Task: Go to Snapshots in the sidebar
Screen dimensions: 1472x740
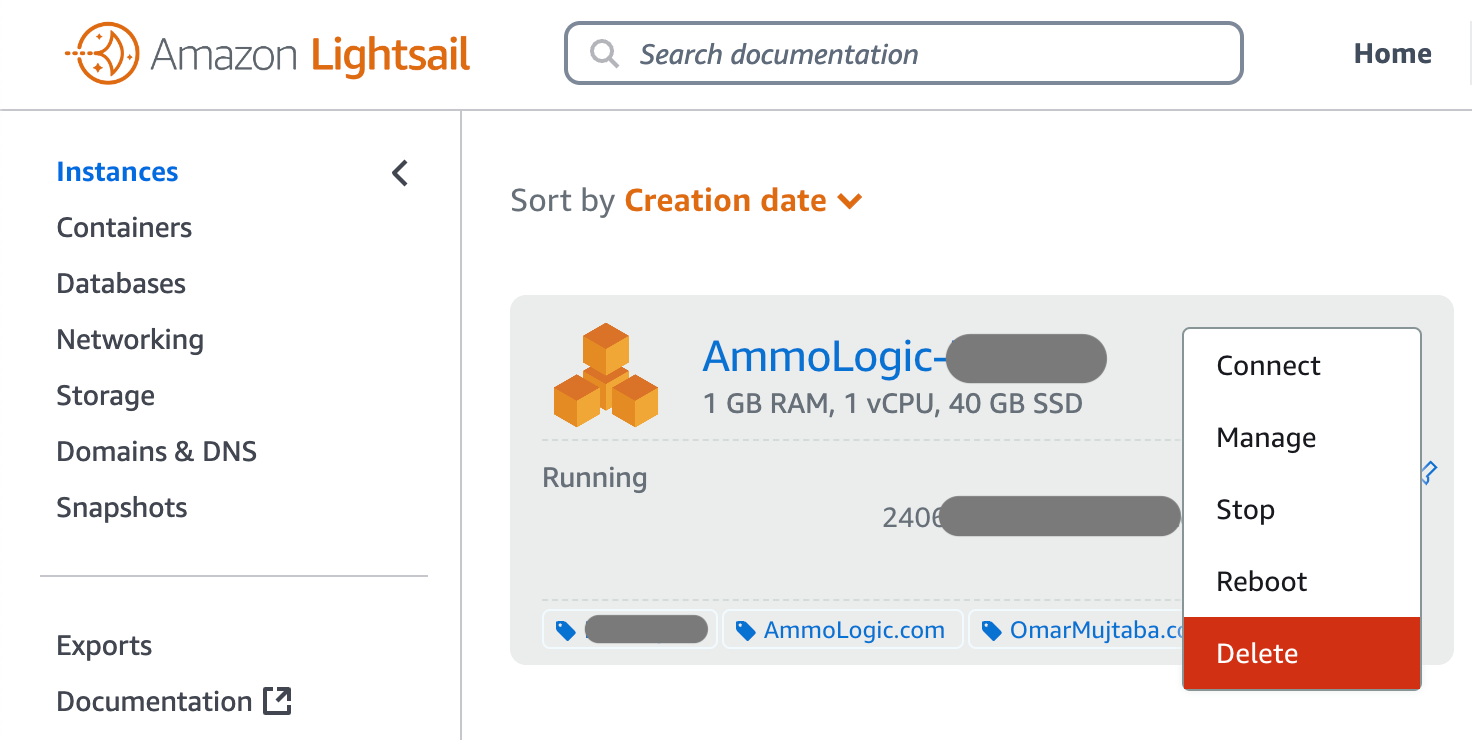Action: tap(121, 507)
